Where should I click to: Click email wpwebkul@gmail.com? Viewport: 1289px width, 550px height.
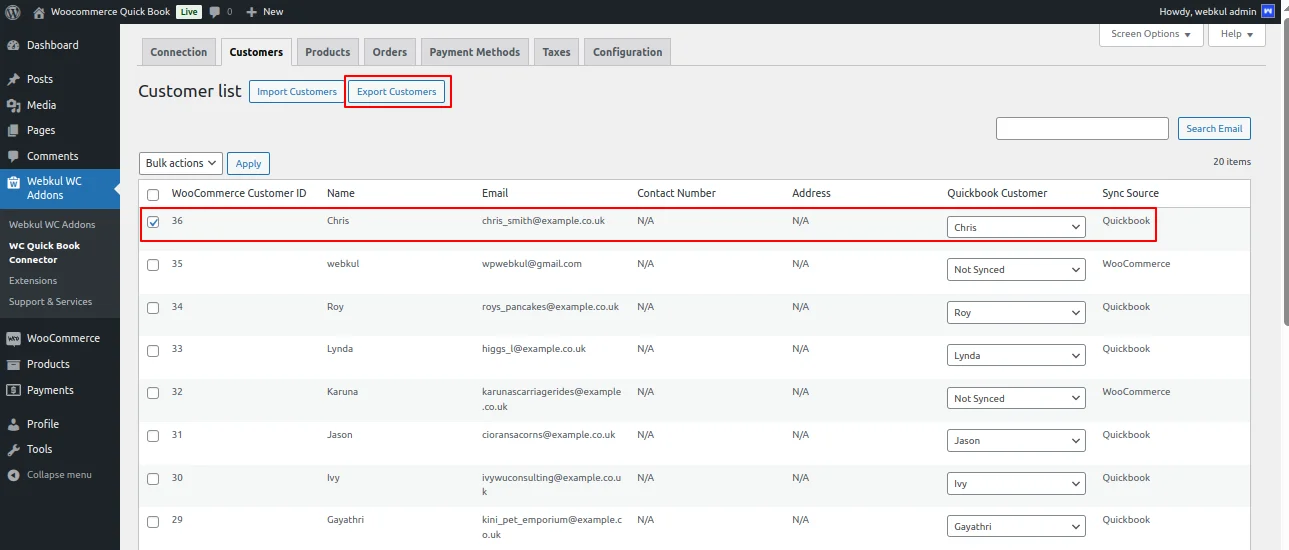532,264
